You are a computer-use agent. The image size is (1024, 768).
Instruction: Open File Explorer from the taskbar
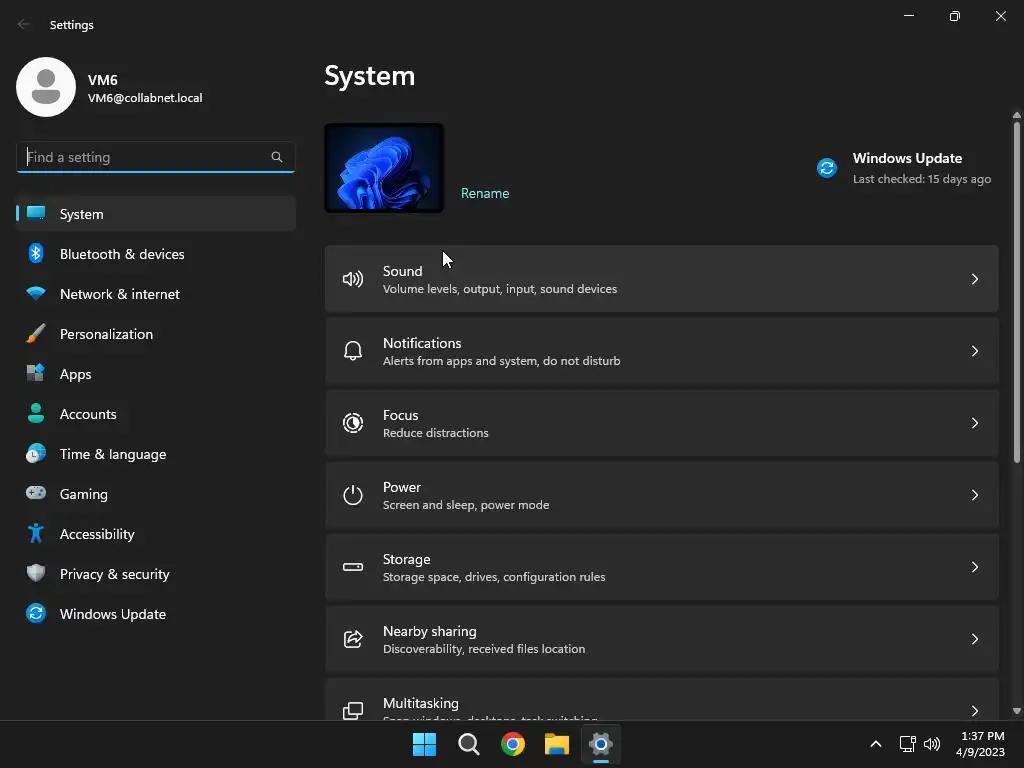(x=557, y=744)
